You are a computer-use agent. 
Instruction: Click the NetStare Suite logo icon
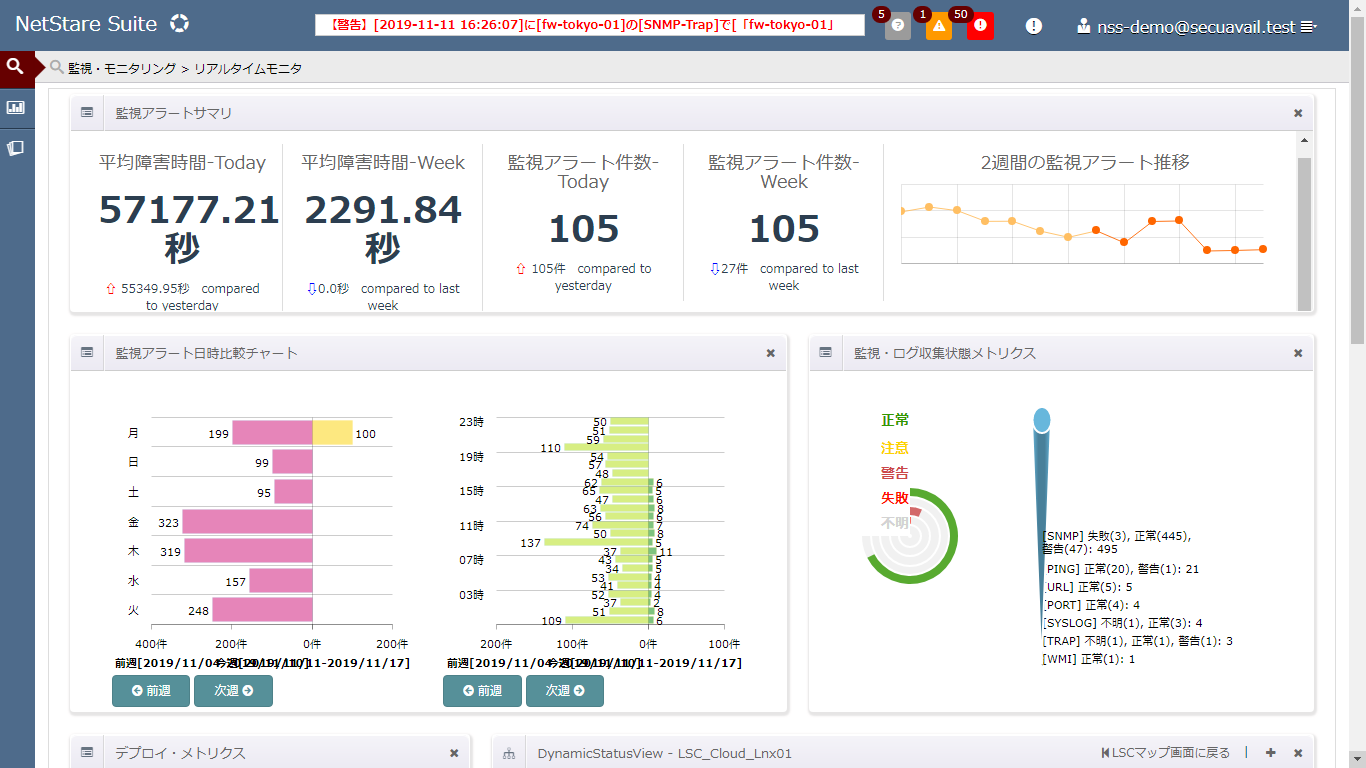click(179, 24)
